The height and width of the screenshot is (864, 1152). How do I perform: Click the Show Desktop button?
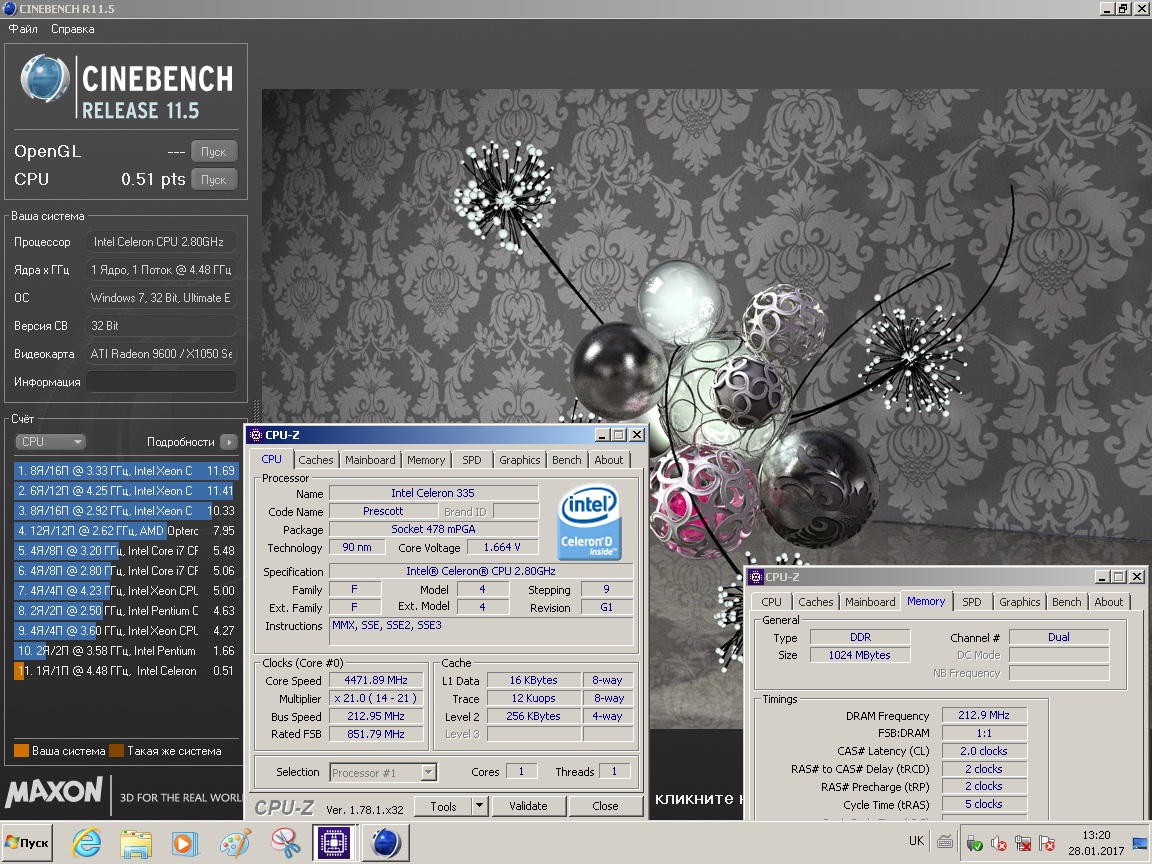(1140, 843)
